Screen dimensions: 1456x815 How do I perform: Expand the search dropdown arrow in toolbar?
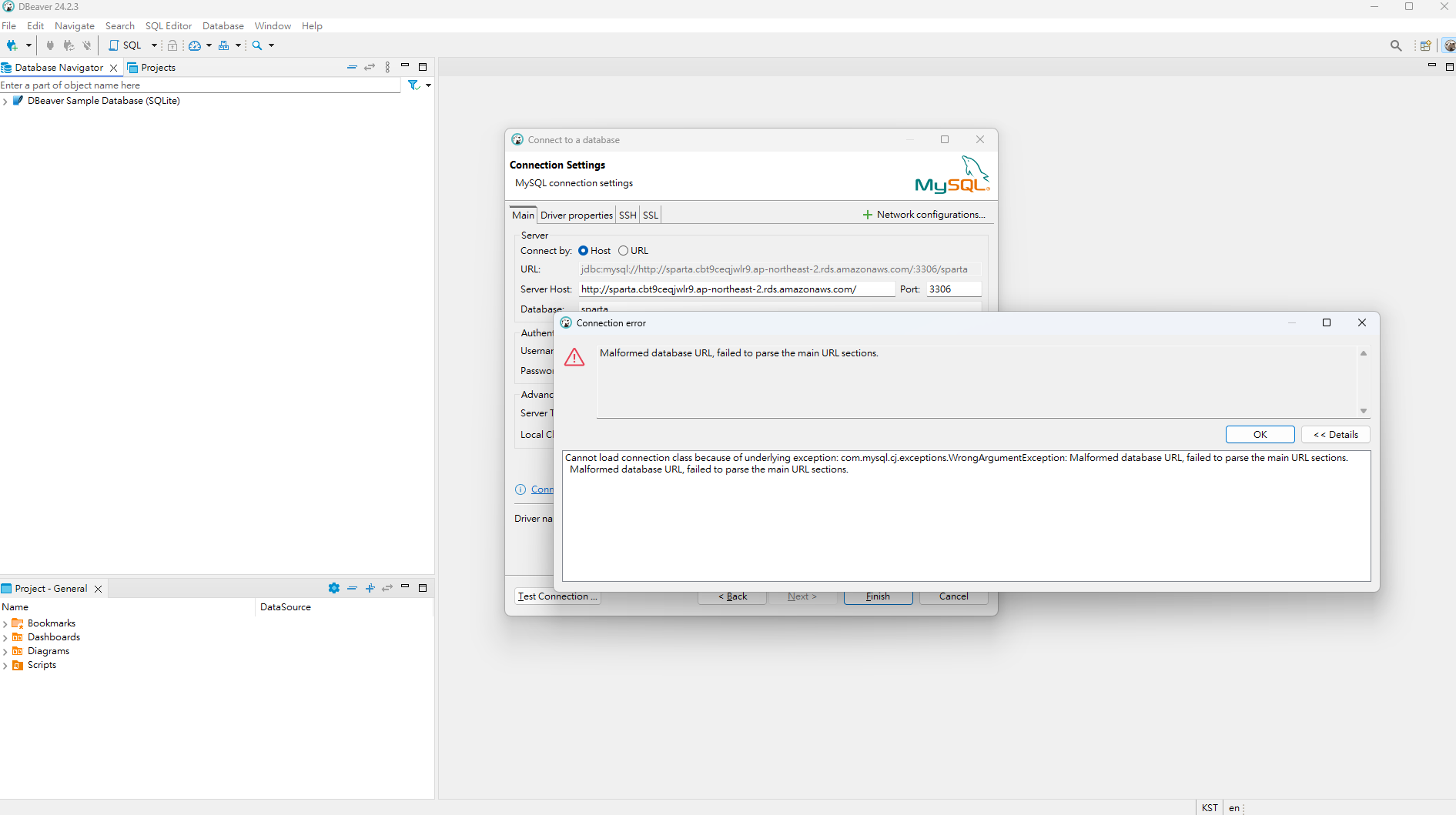271,45
